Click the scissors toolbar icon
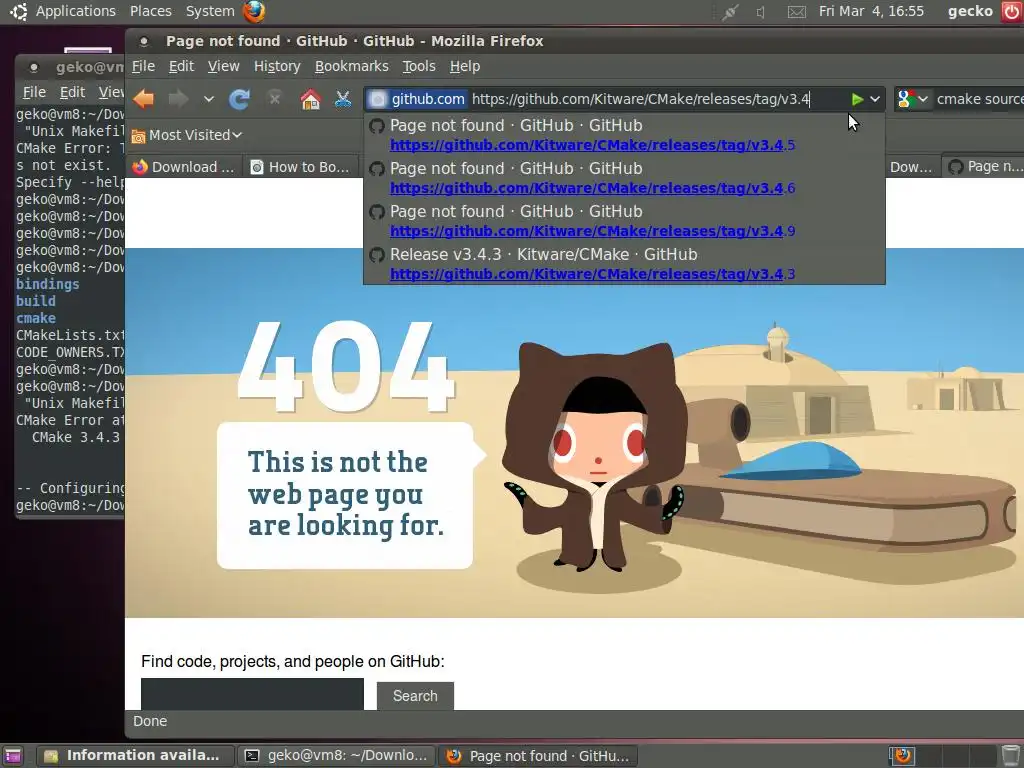Image resolution: width=1024 pixels, height=768 pixels. click(343, 99)
